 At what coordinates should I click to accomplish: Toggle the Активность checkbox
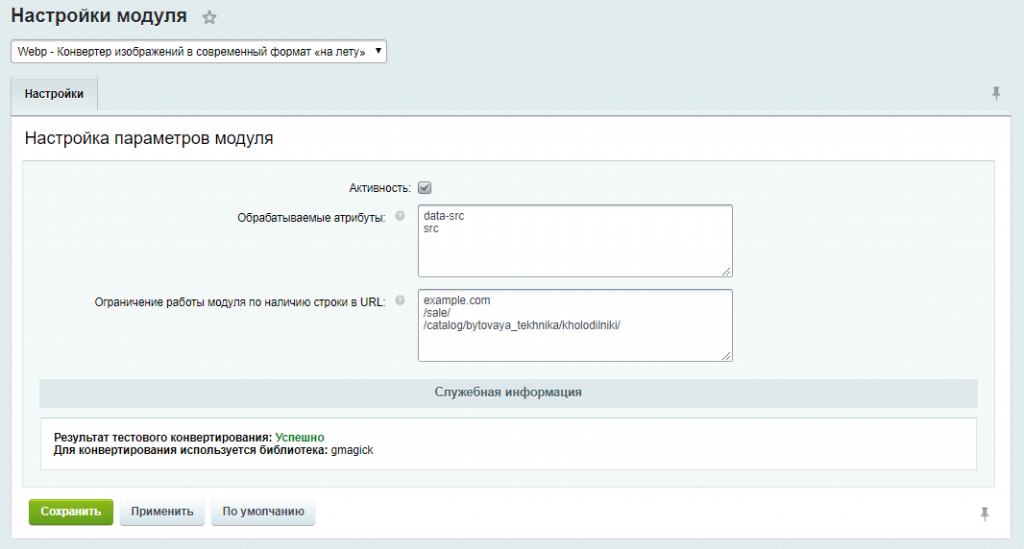(x=424, y=188)
